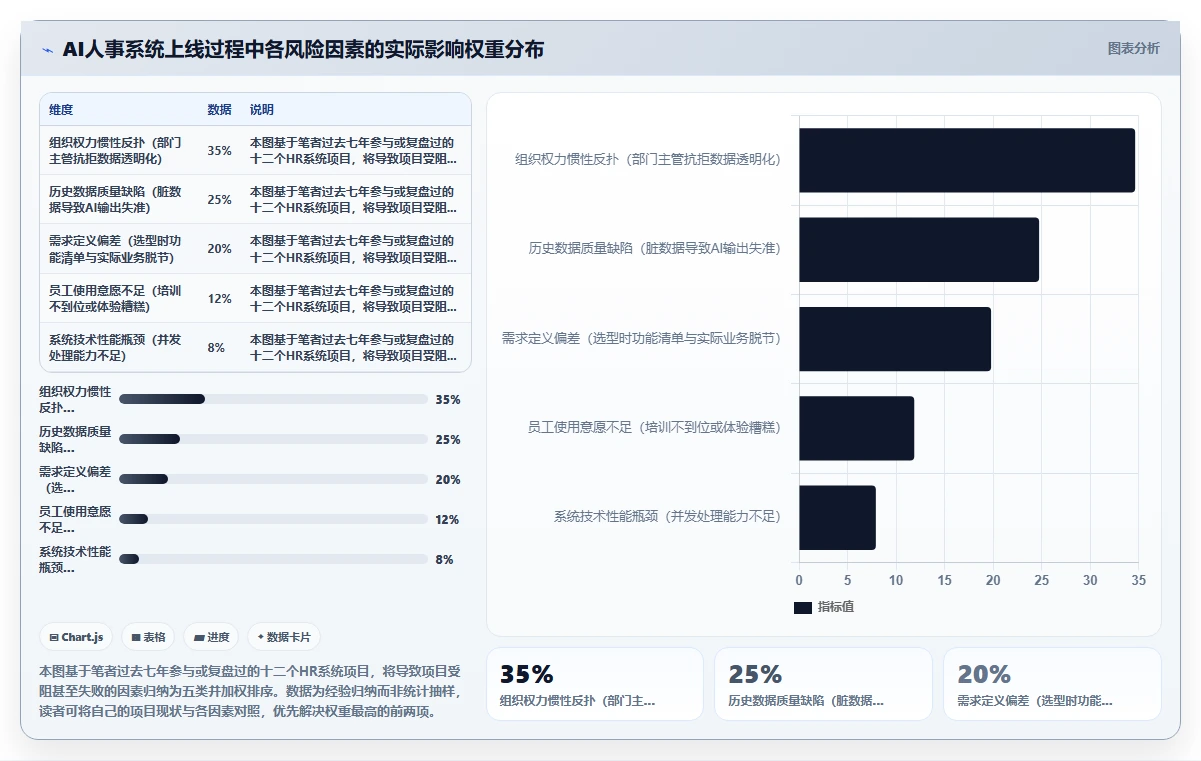This screenshot has height=761, width=1201.
Task: Click the title icon before AI人事系统
Action: pos(47,50)
